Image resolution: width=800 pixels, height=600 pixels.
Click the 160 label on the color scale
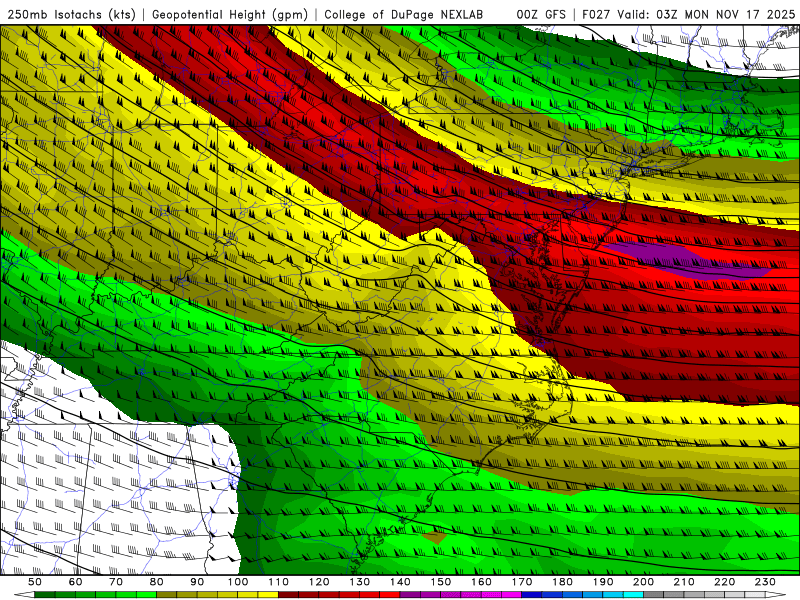[481, 582]
